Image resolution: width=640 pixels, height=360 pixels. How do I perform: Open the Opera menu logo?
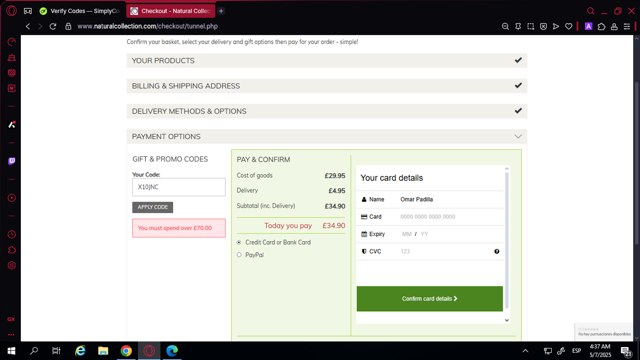11,11
